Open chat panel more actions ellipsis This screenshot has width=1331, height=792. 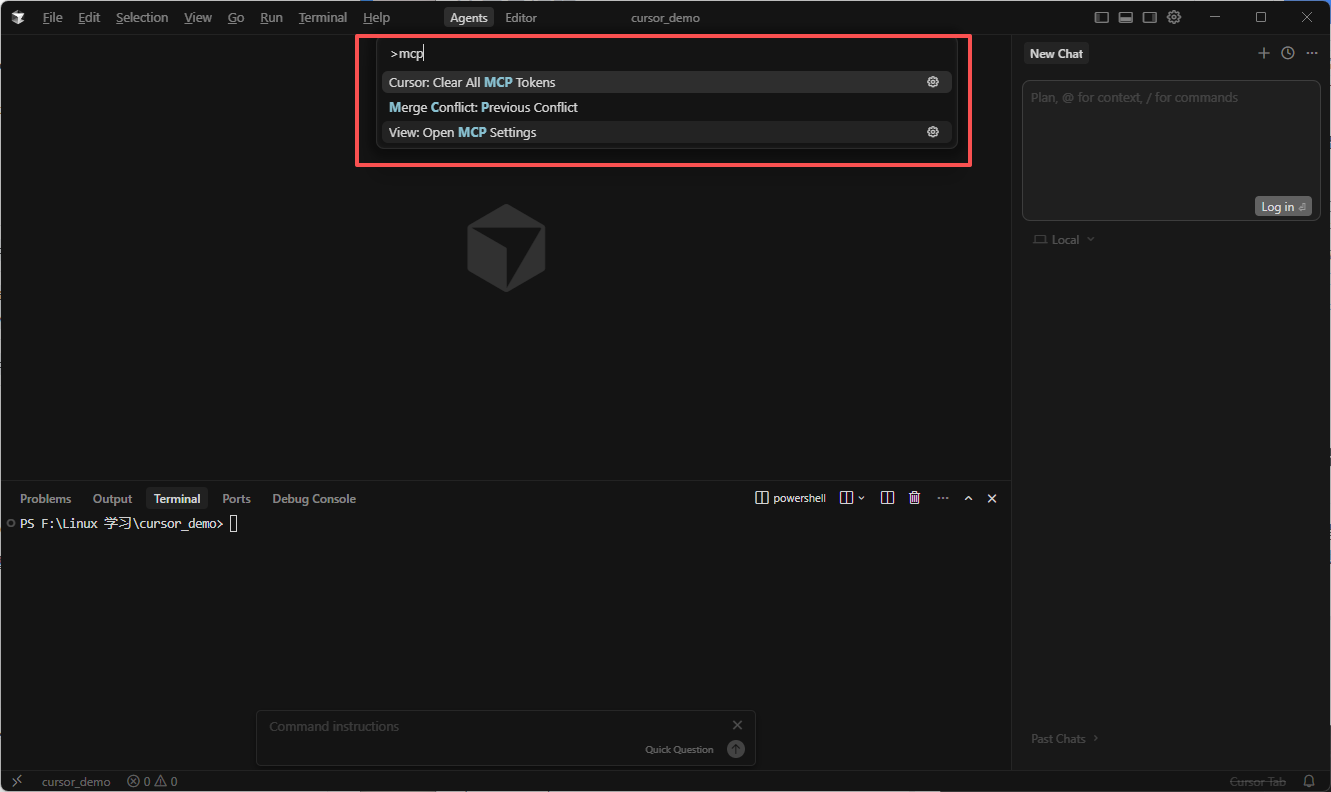1312,53
